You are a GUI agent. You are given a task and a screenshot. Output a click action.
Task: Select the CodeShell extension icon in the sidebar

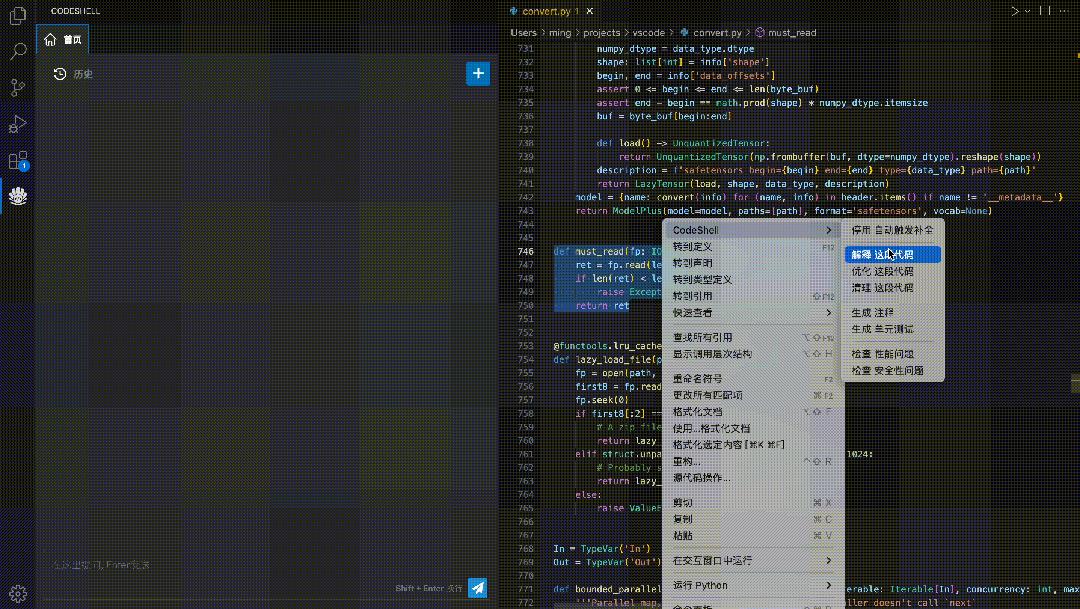(18, 196)
